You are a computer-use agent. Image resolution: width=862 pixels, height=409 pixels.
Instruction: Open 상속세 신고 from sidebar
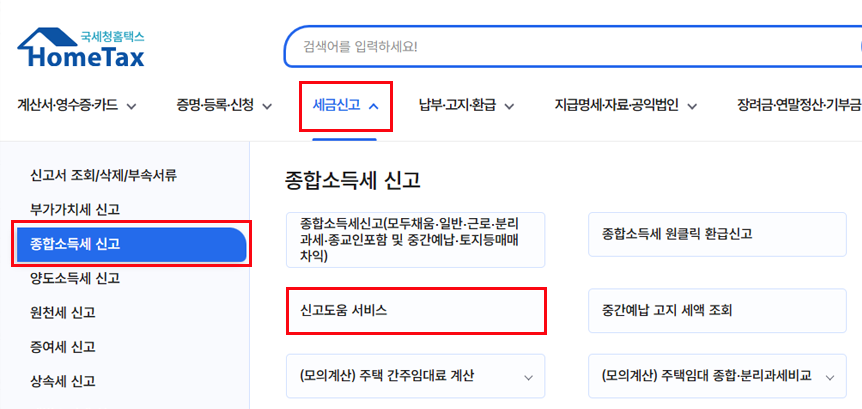coord(63,382)
